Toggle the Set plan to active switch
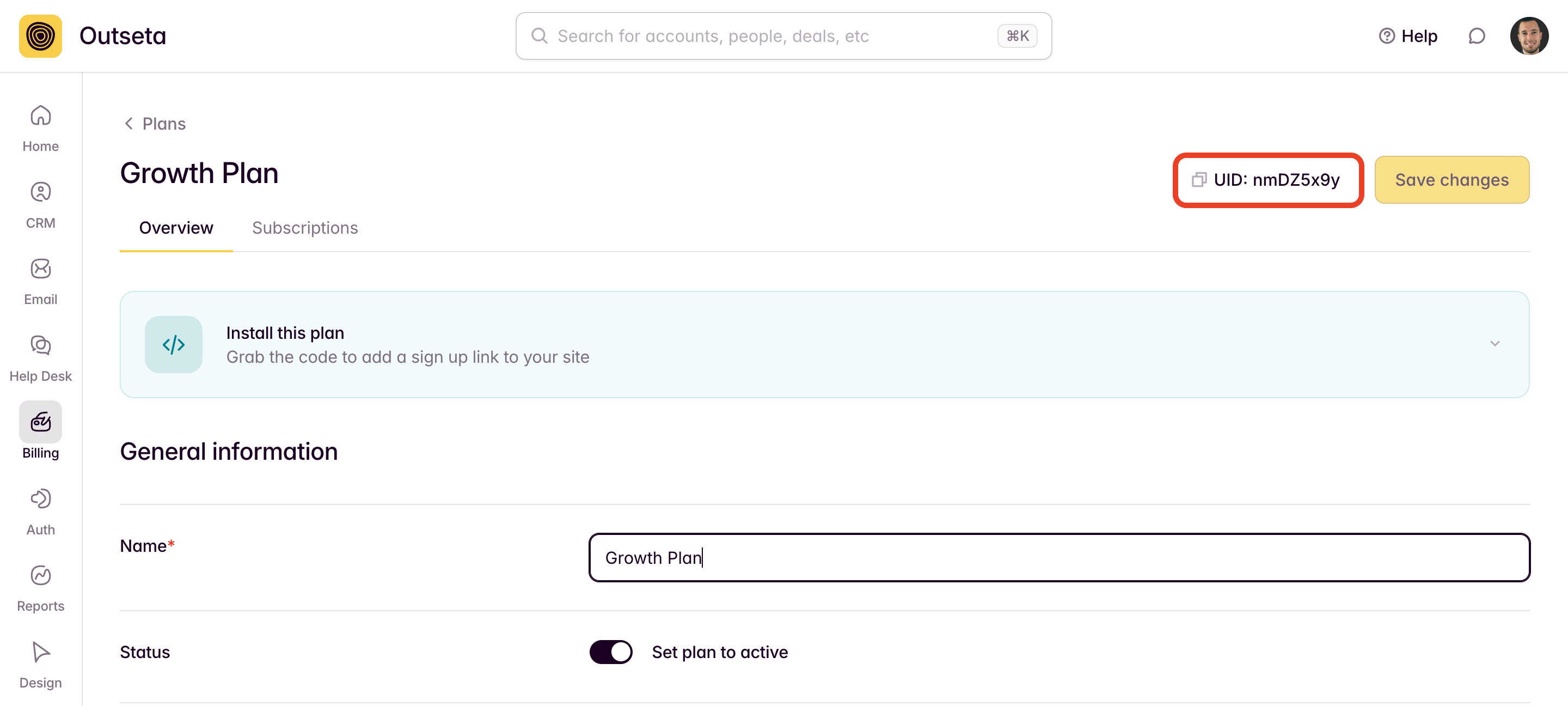Image resolution: width=1568 pixels, height=706 pixels. 610,652
